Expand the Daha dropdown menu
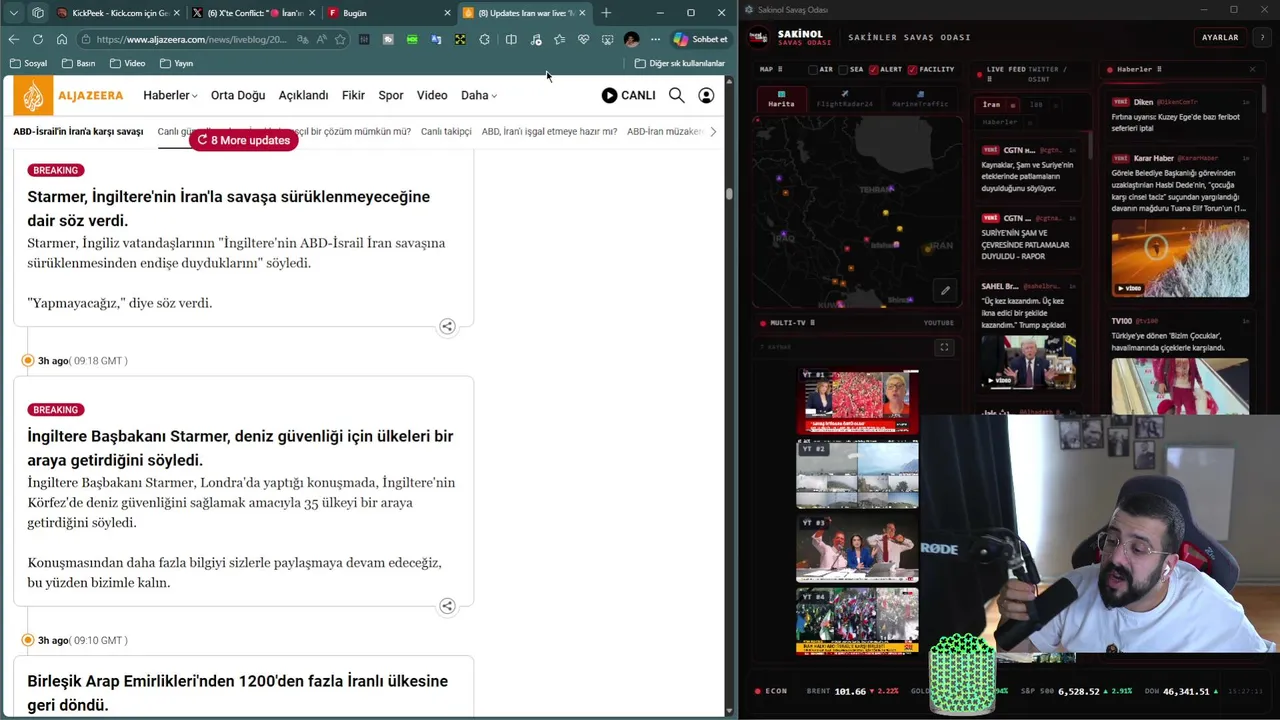1280x720 pixels. coord(479,95)
